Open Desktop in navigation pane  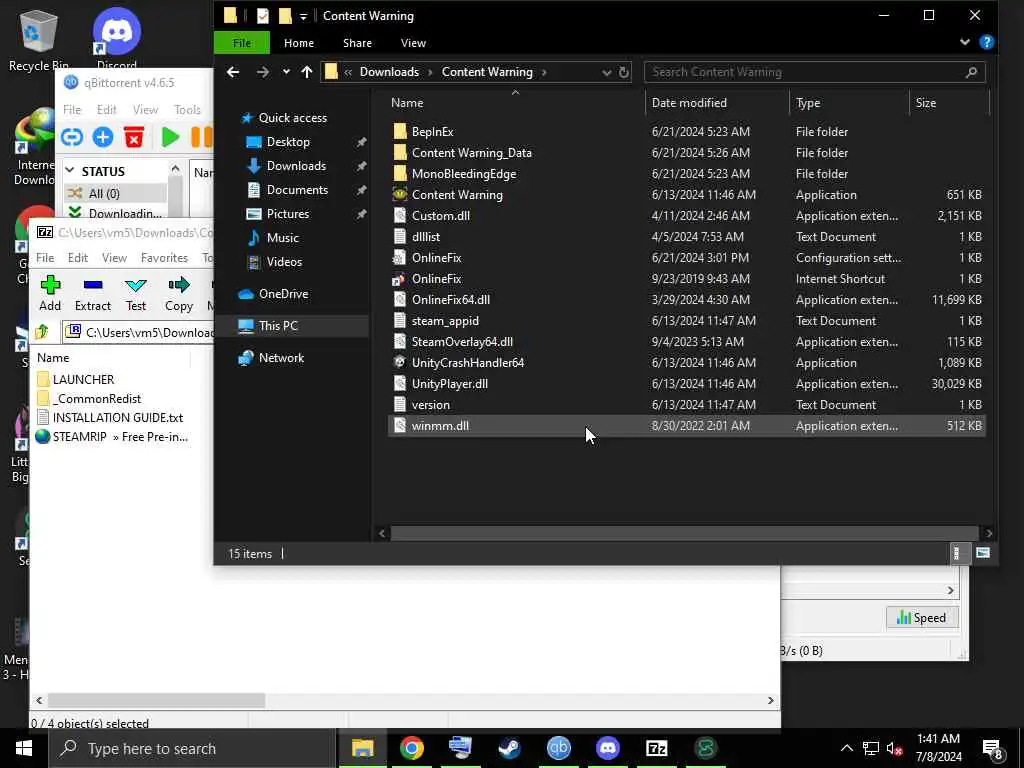point(287,142)
